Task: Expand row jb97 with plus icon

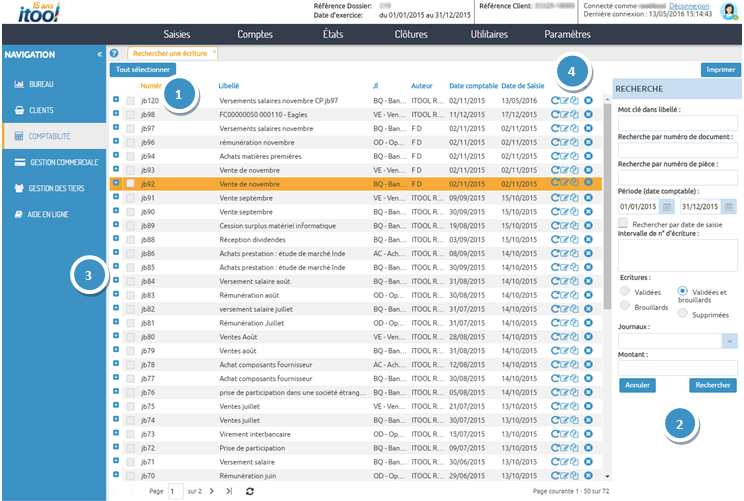Action: coord(116,127)
